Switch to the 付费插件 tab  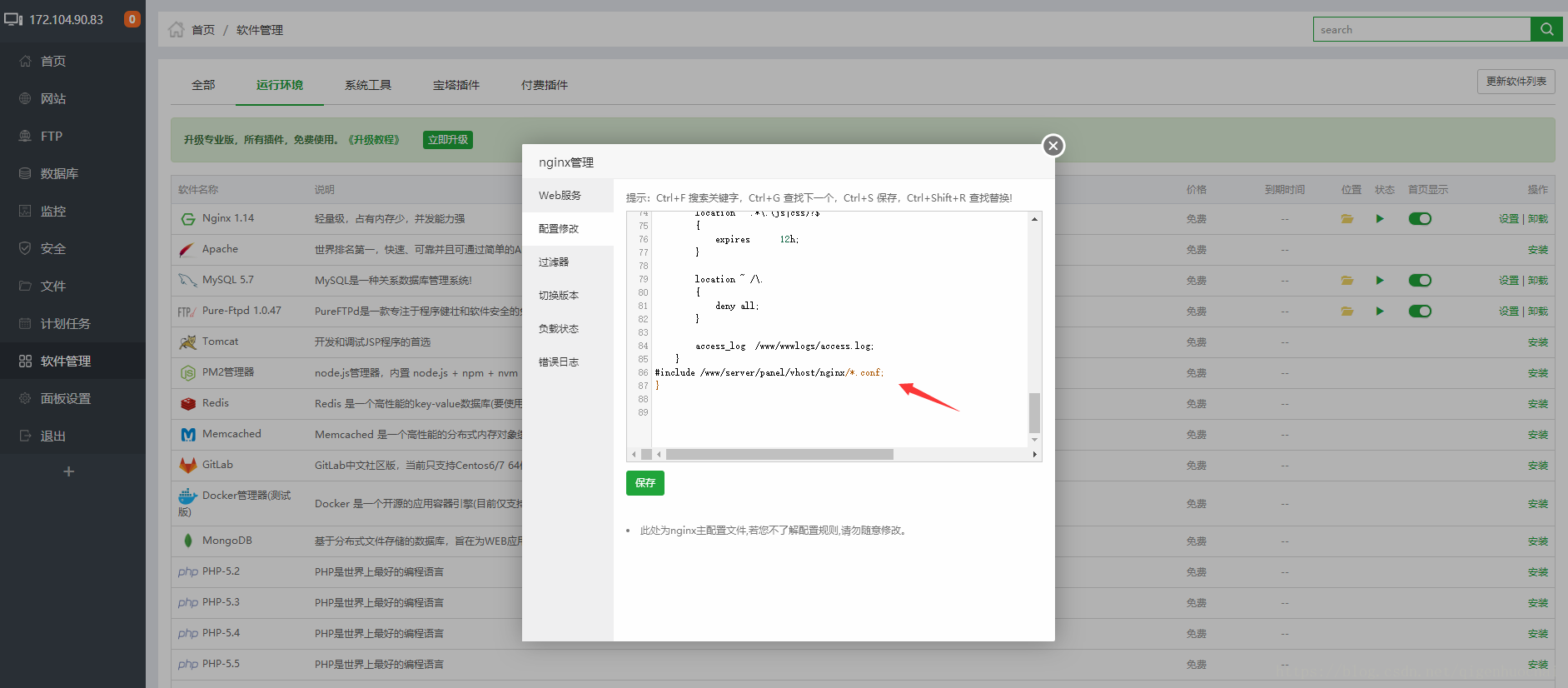[x=545, y=85]
